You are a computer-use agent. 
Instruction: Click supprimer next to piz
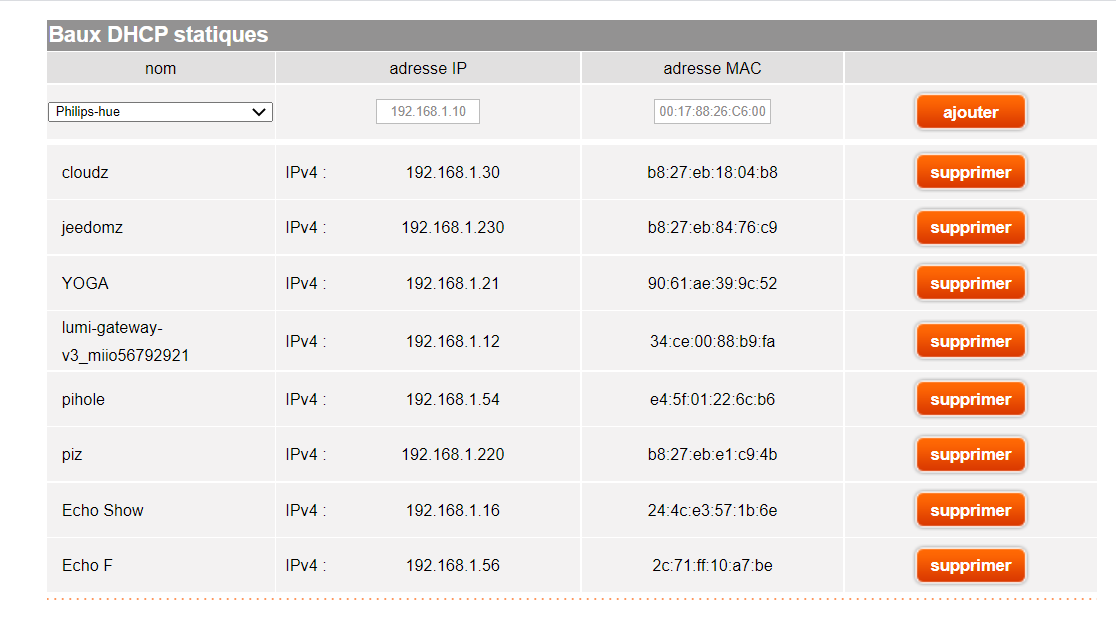[x=970, y=455]
